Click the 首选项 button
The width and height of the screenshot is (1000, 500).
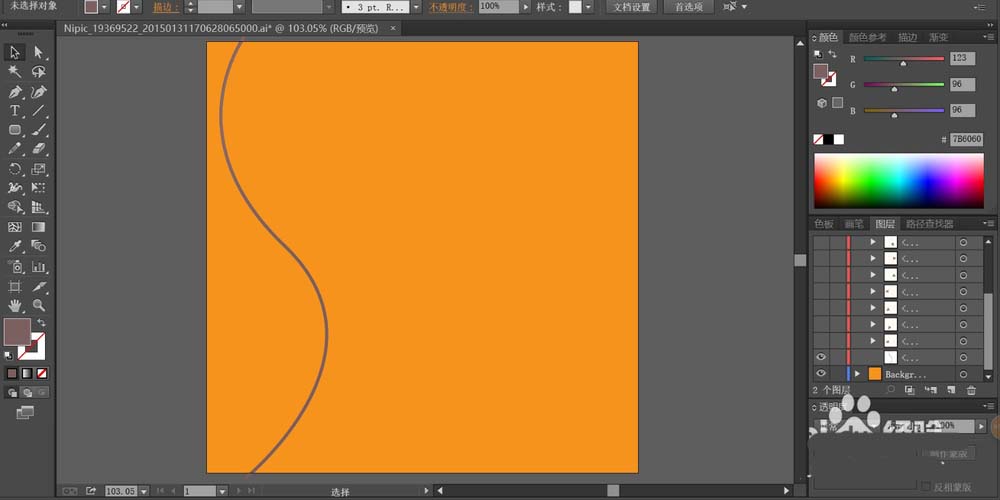(689, 7)
